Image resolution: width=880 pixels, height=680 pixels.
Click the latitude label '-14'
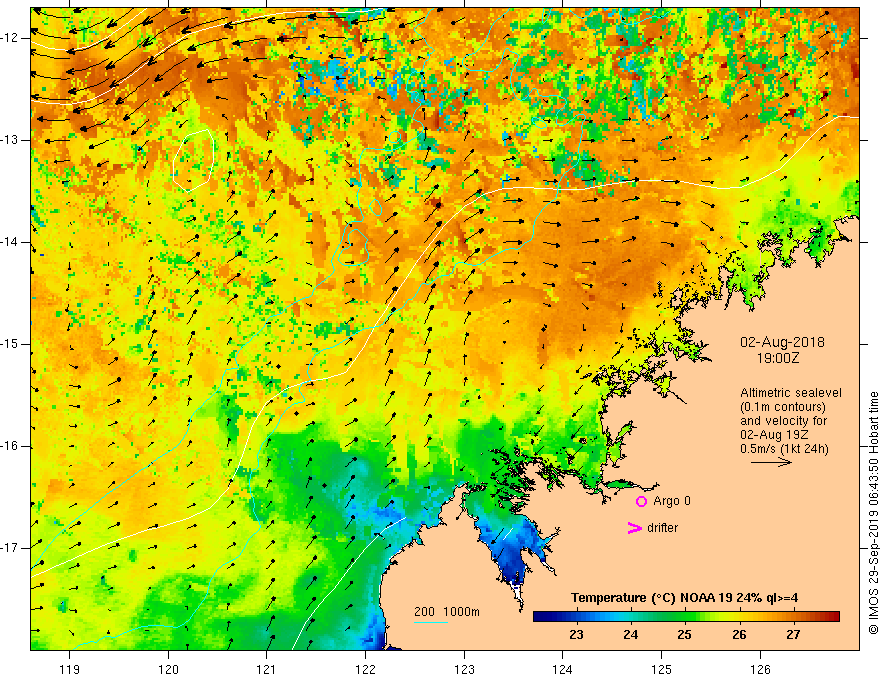[11, 242]
